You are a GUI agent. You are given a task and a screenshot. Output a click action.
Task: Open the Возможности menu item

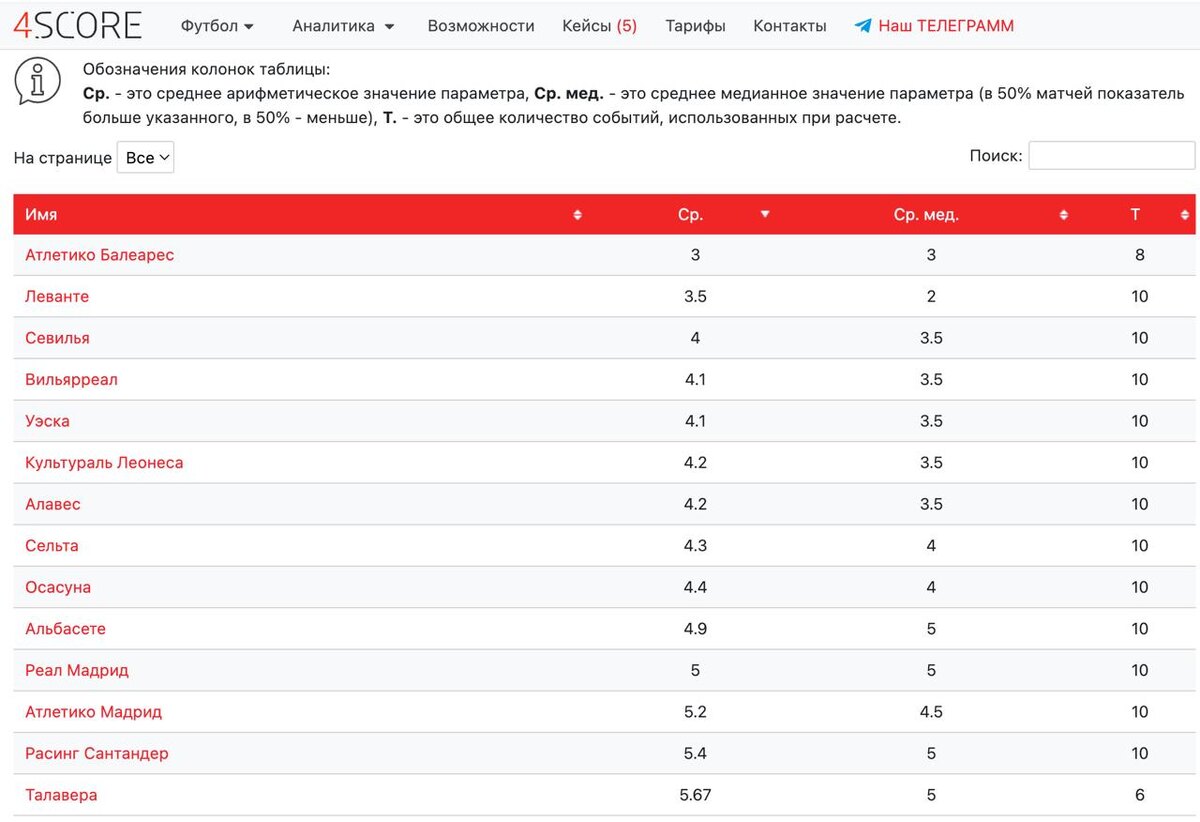[x=481, y=26]
